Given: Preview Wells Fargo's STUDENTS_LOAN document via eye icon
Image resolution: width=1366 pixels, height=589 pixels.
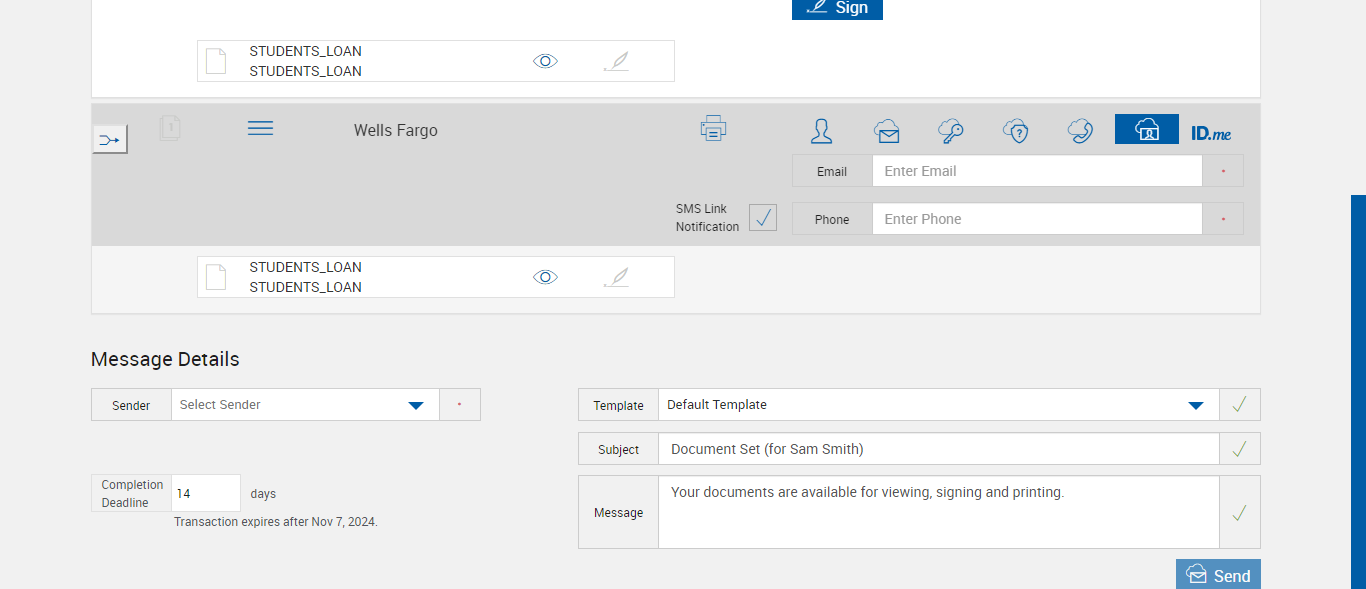Looking at the screenshot, I should coord(545,277).
